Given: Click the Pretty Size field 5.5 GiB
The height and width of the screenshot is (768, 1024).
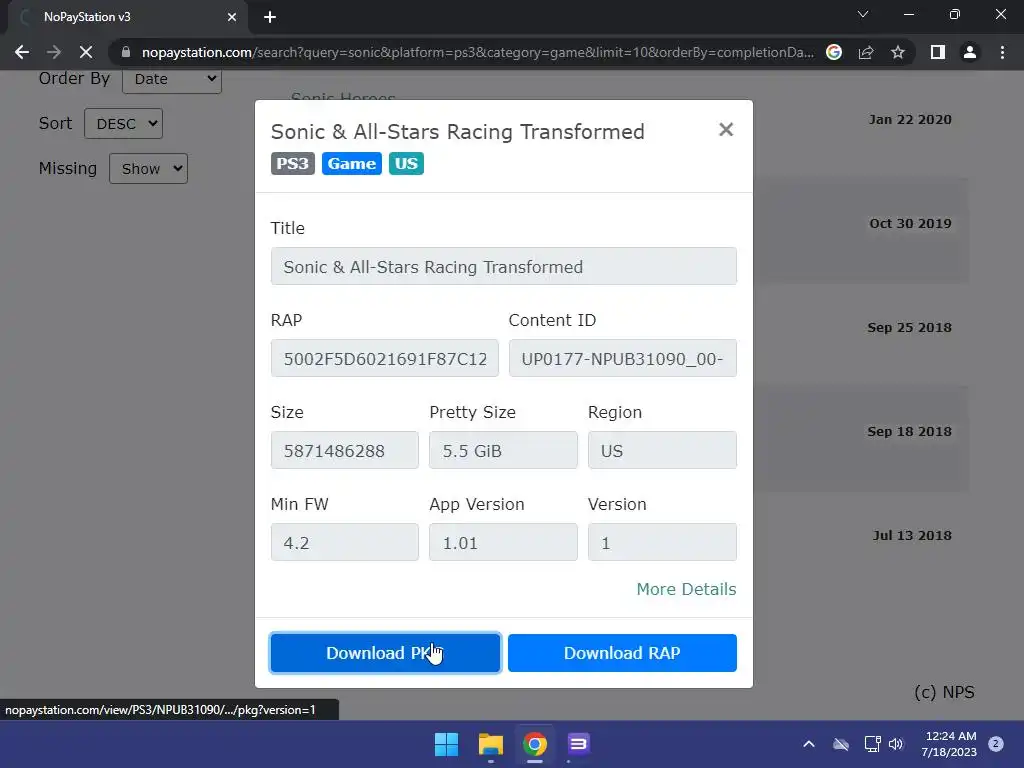Looking at the screenshot, I should [503, 451].
